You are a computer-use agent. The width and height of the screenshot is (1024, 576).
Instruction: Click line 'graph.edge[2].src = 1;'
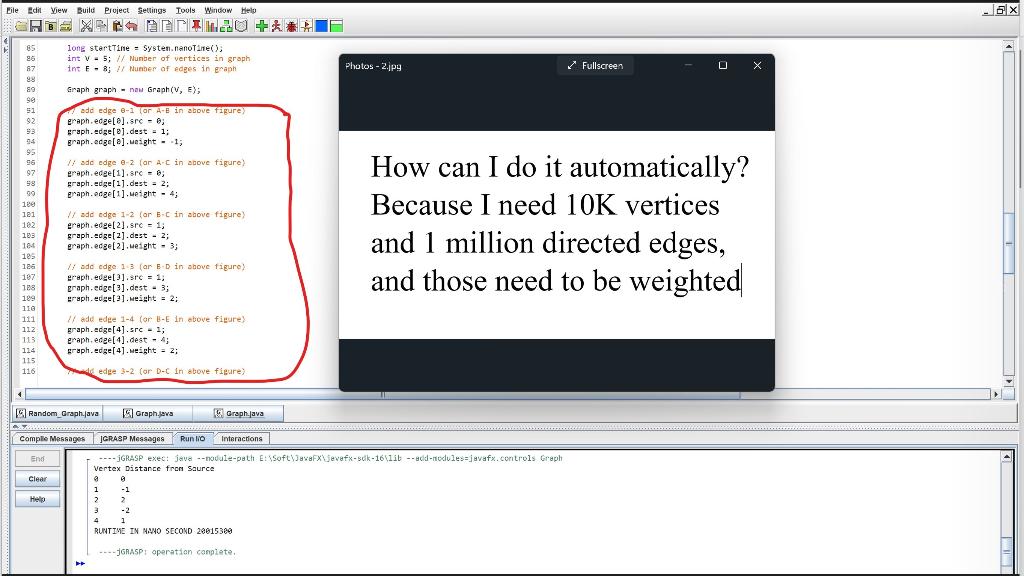point(116,225)
